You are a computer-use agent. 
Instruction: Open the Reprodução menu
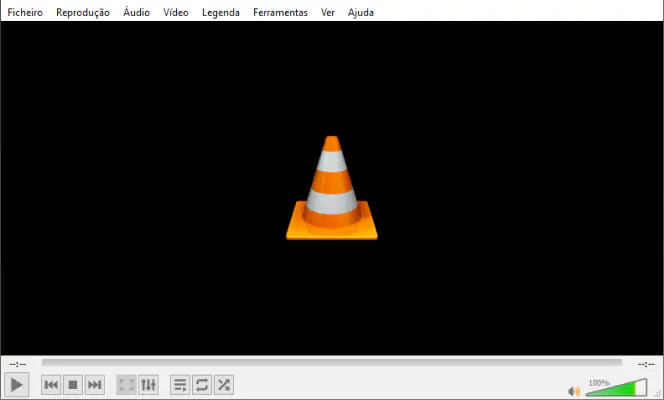tap(83, 12)
